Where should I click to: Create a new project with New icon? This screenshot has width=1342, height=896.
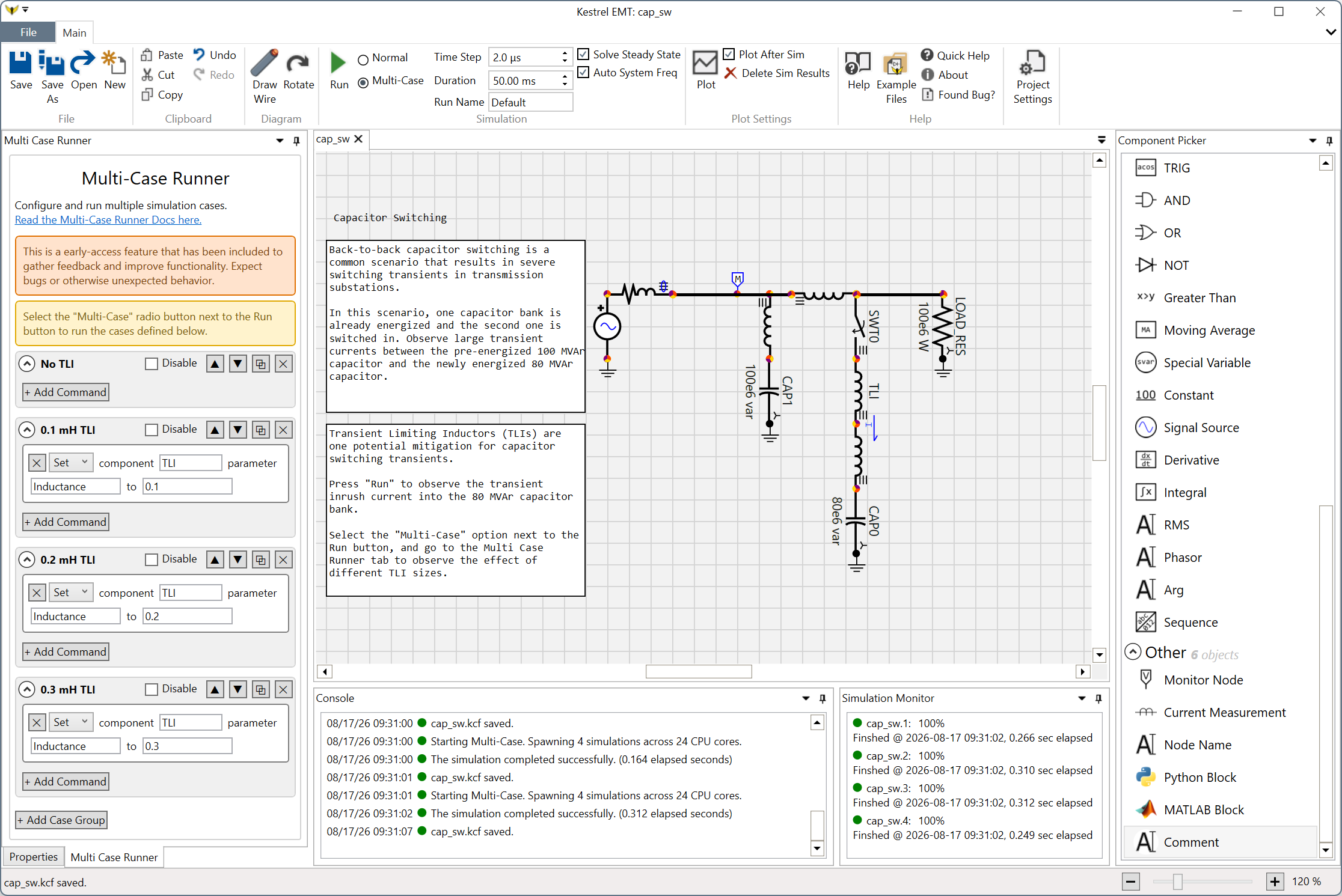click(114, 62)
